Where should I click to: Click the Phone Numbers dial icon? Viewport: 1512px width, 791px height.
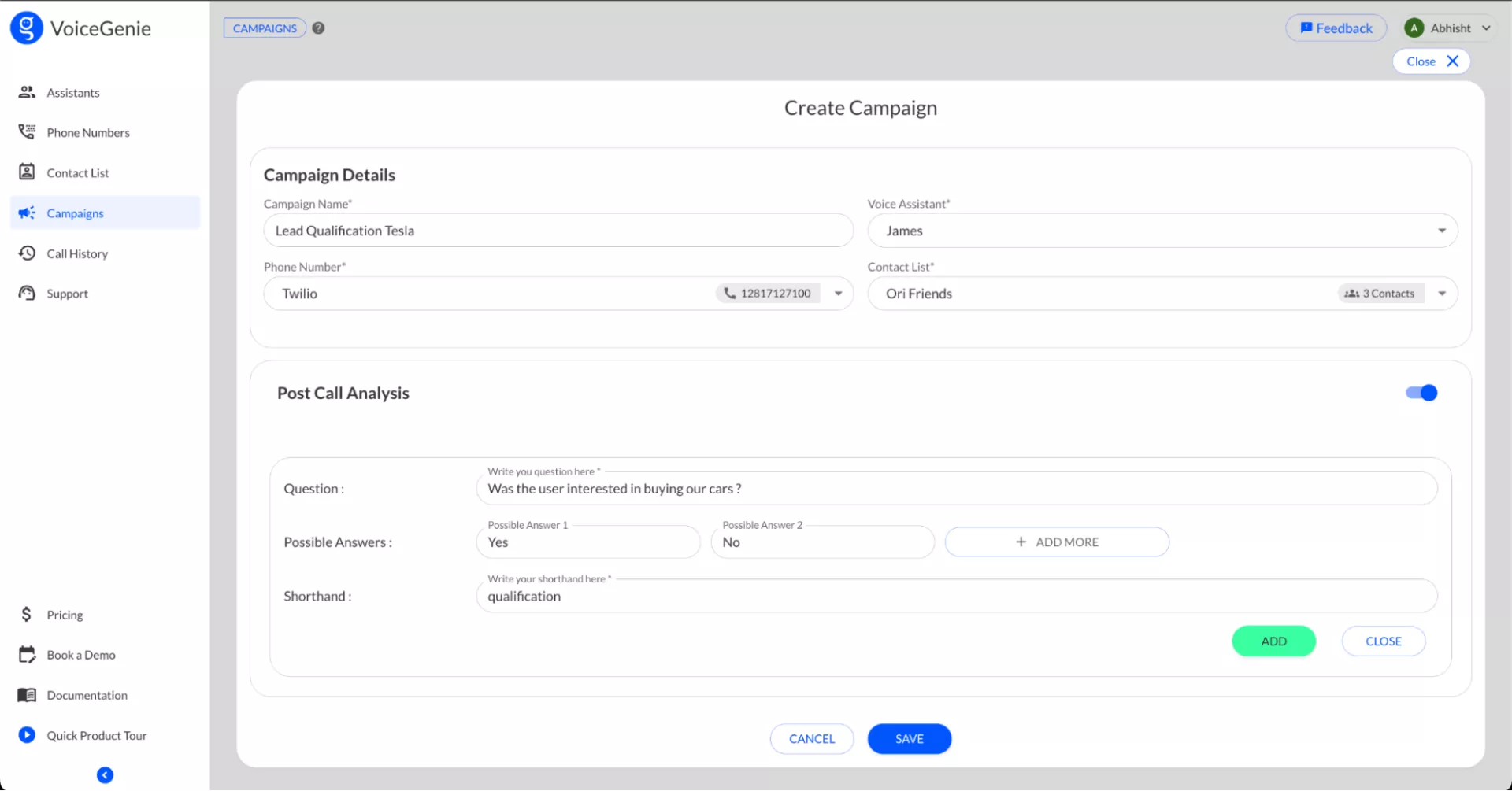27,132
